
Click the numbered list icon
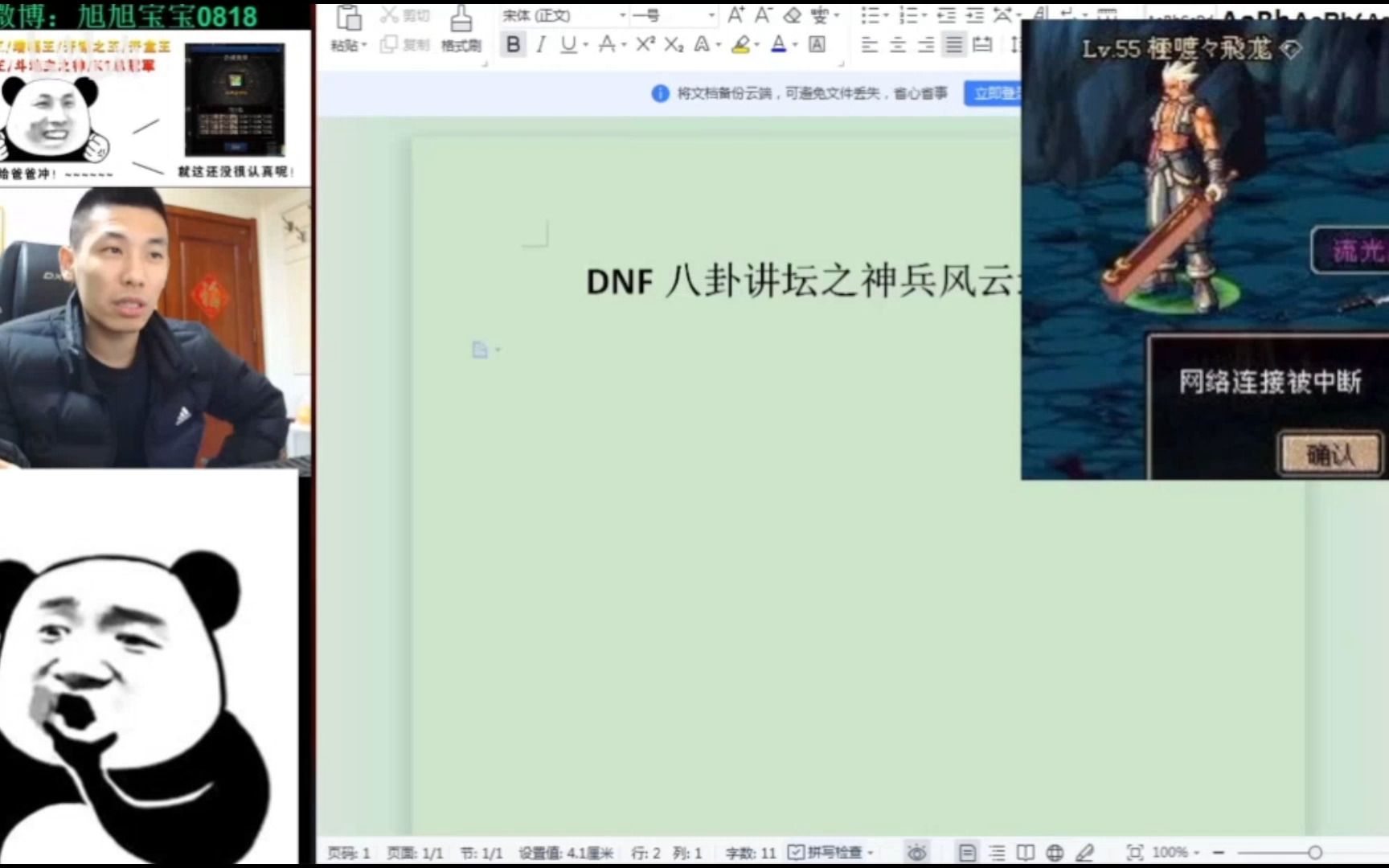tap(908, 15)
